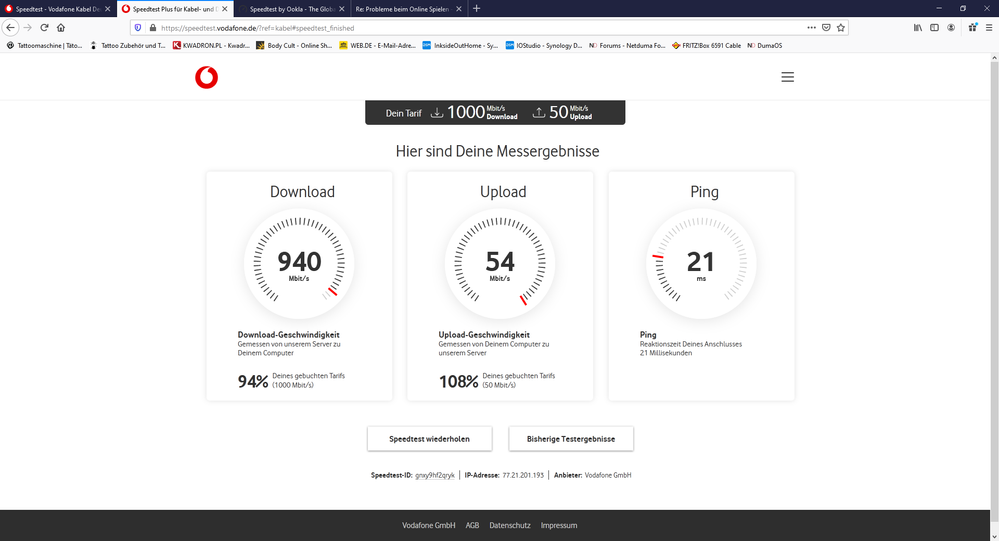Open the page actions three-dots menu
The height and width of the screenshot is (541, 999).
811,27
